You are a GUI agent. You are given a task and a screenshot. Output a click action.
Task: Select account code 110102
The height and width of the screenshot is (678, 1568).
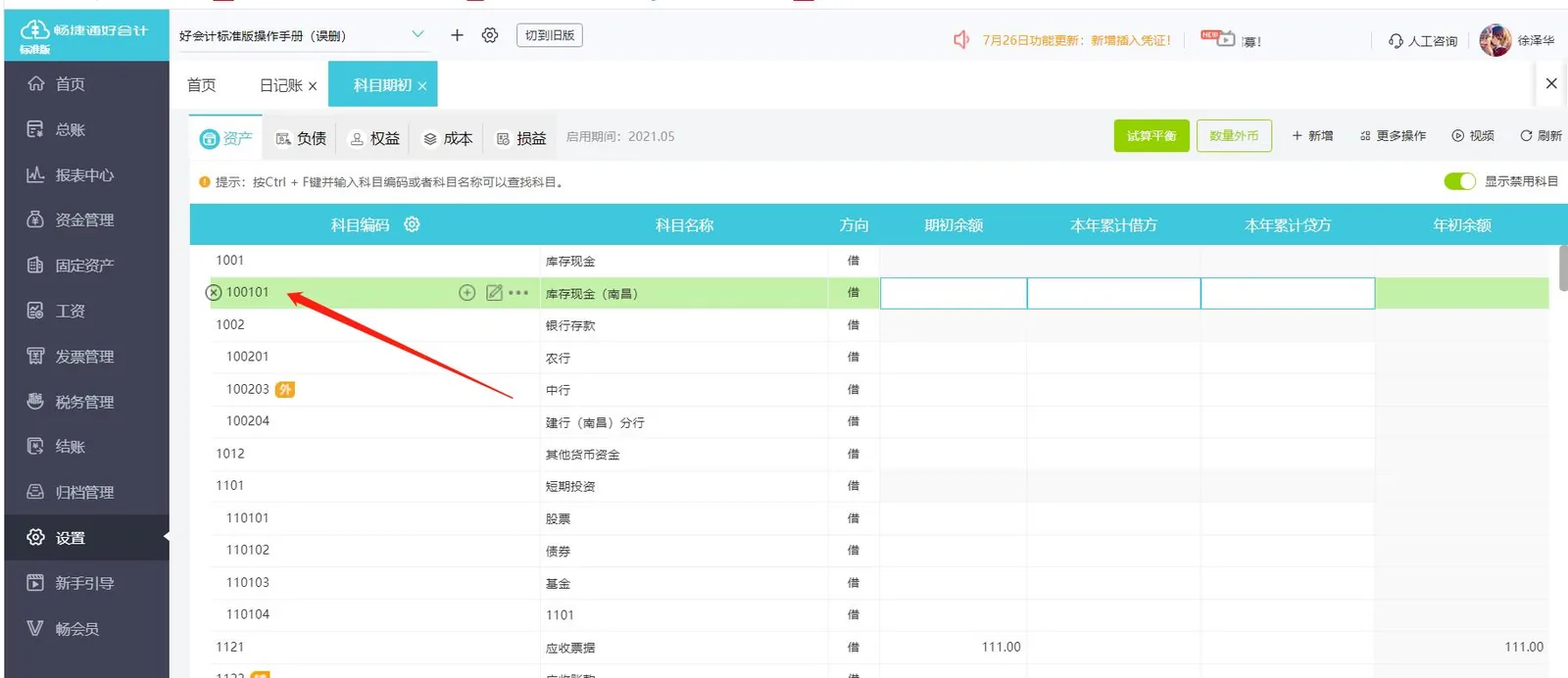(x=248, y=550)
